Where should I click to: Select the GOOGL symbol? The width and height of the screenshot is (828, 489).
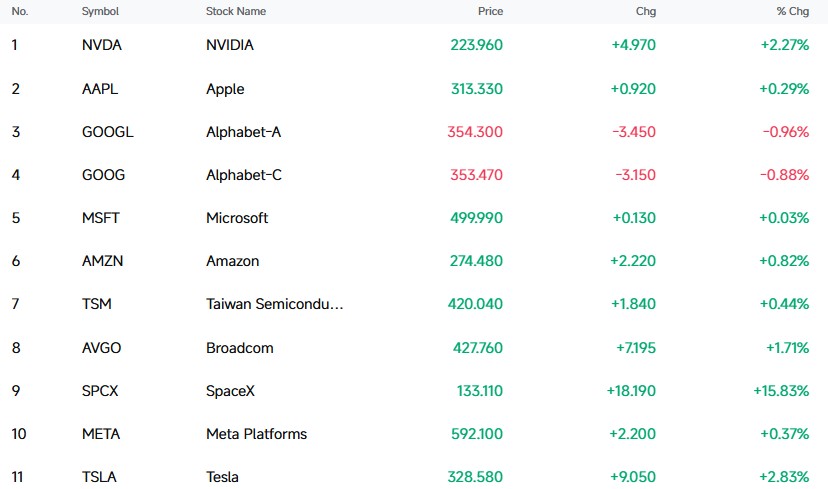click(x=107, y=131)
